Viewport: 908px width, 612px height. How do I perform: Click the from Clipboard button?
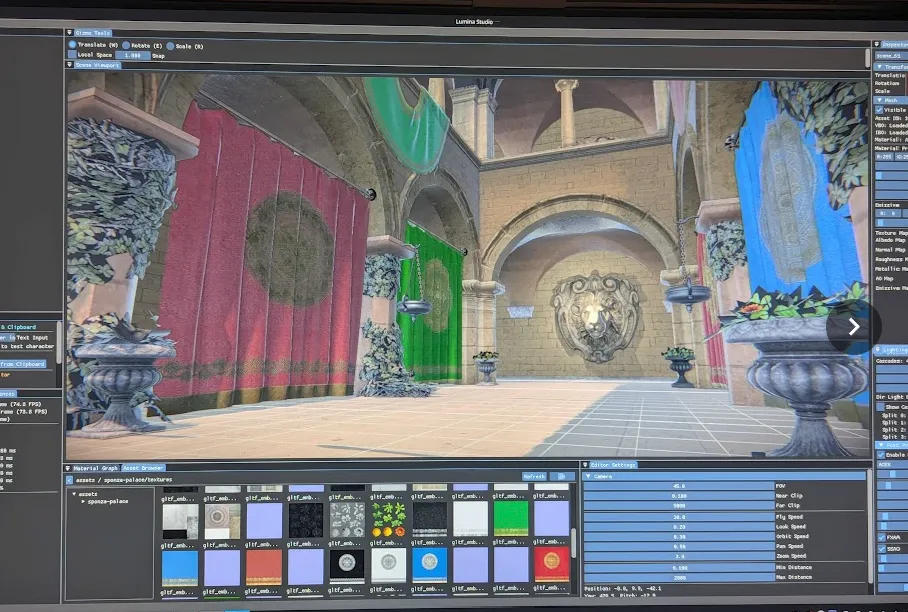pyautogui.click(x=23, y=364)
